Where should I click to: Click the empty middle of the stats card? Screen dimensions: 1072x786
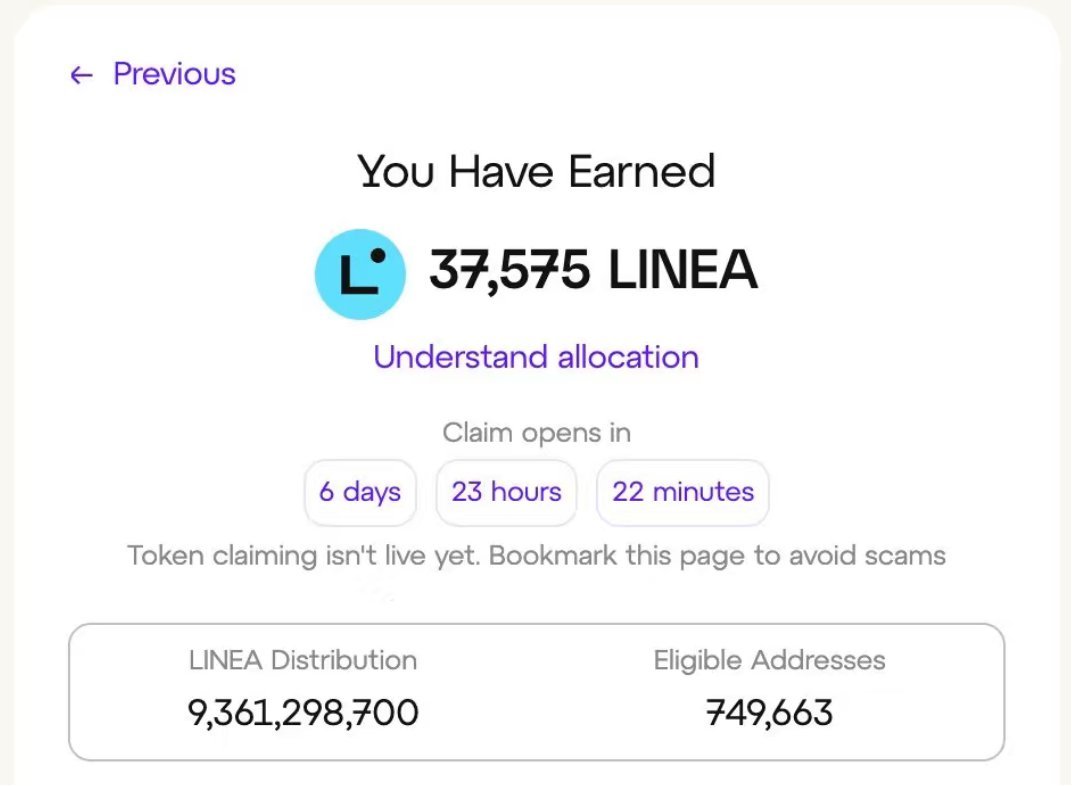(537, 692)
